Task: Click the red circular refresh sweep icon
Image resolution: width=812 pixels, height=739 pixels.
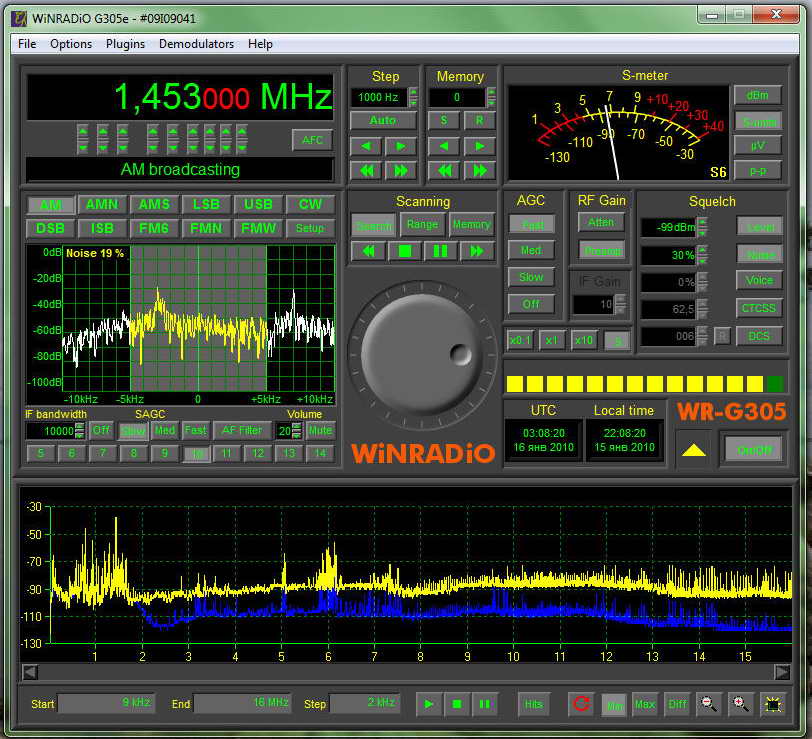Action: coord(581,704)
